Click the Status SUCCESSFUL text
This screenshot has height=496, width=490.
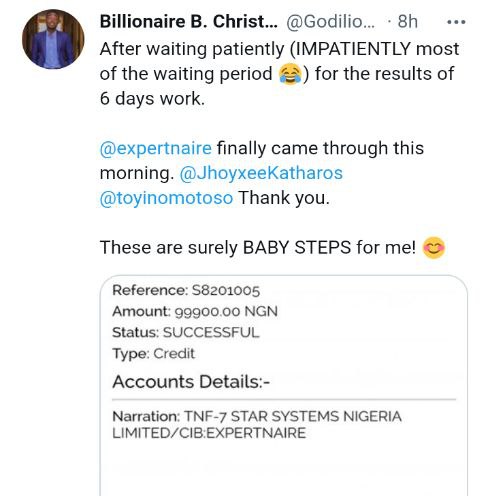pyautogui.click(x=186, y=332)
